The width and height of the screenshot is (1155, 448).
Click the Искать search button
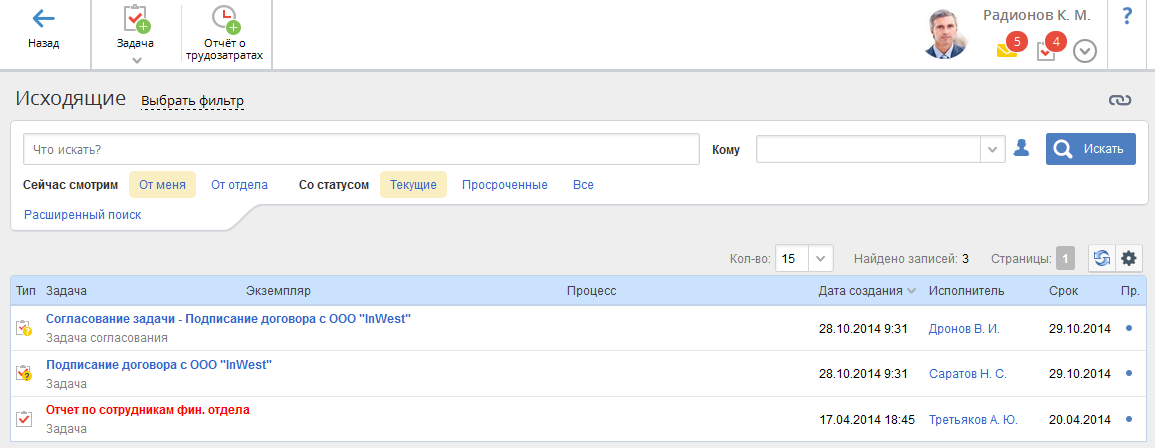[1091, 149]
